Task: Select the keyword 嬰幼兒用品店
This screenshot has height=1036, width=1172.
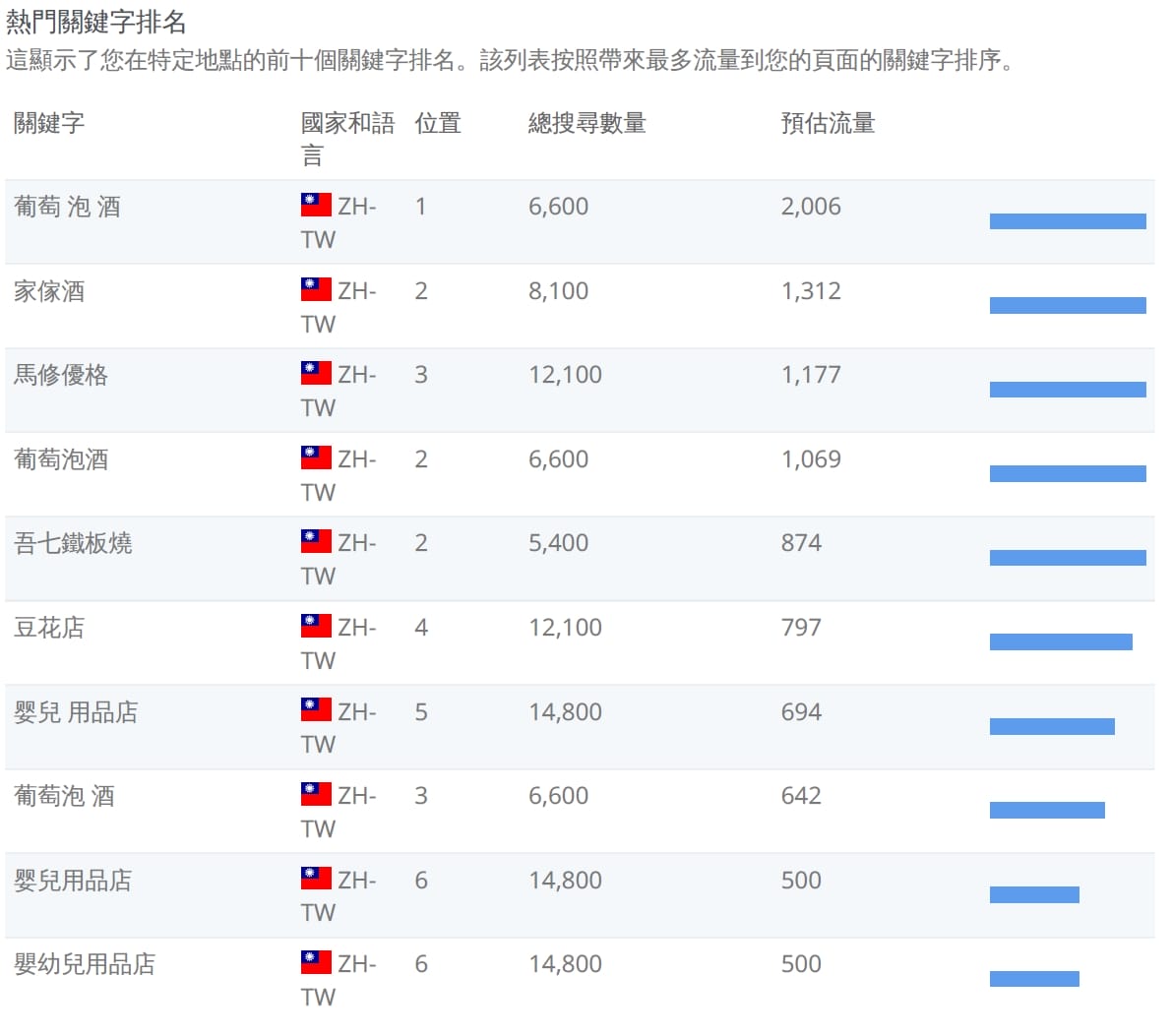Action: click(x=86, y=964)
